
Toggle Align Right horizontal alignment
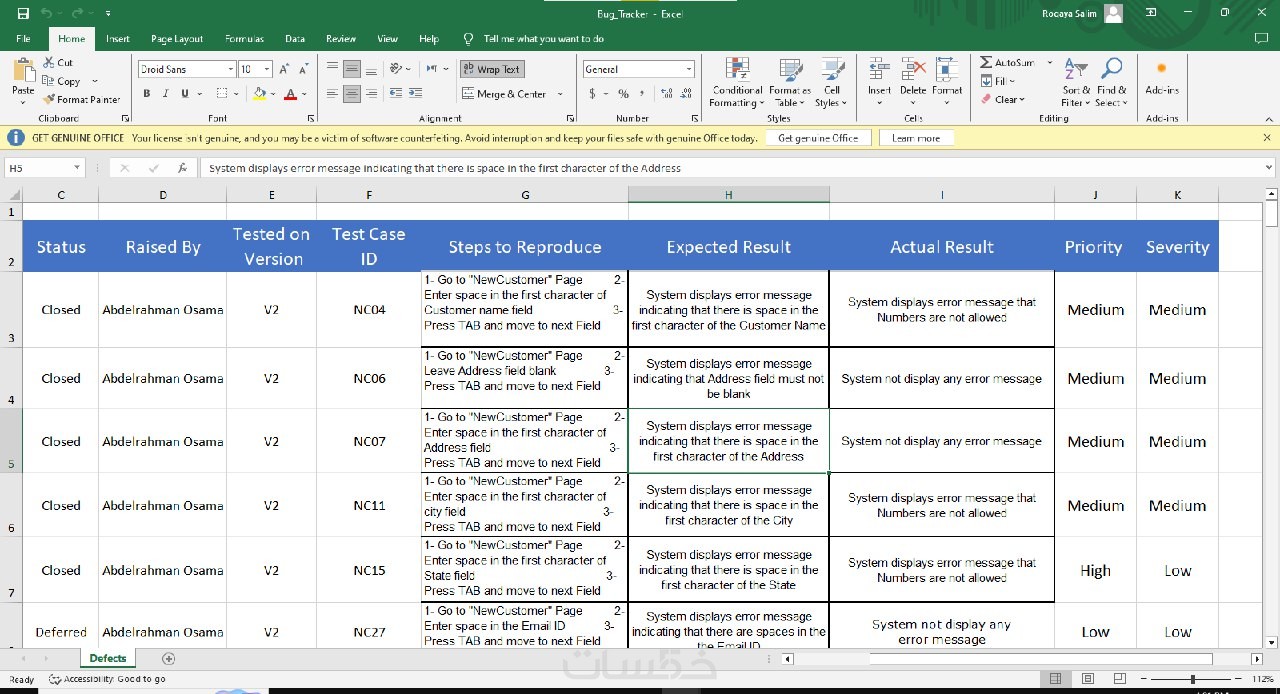371,94
